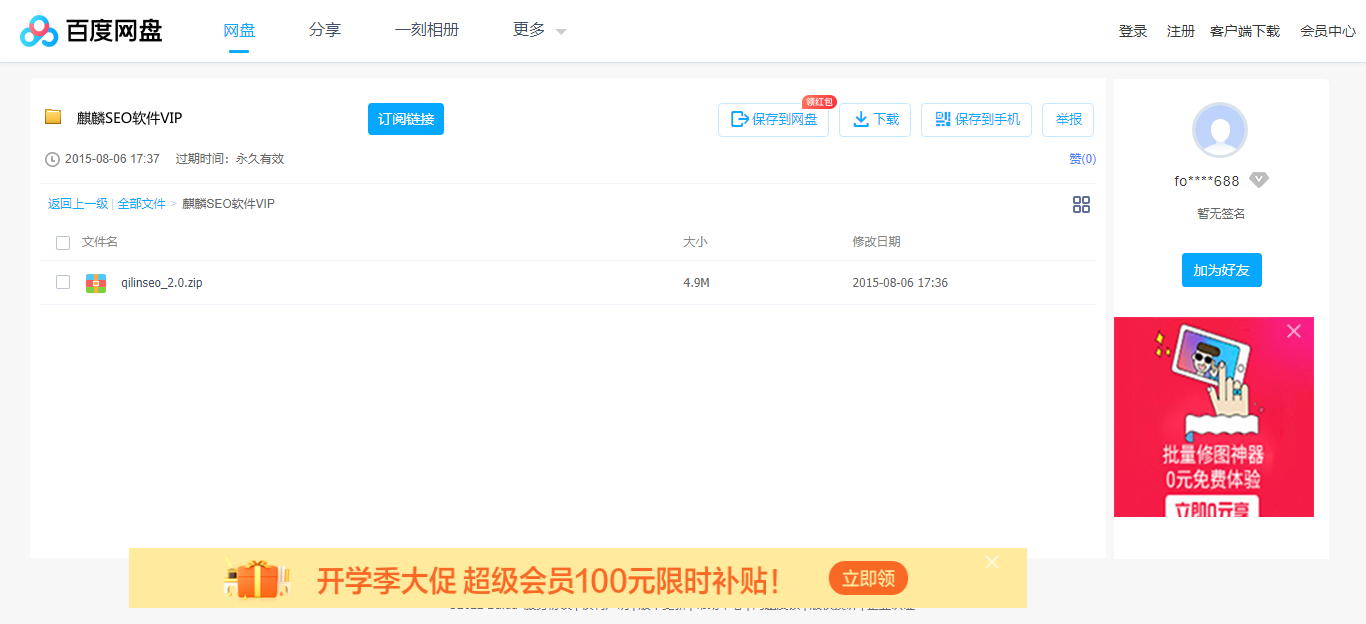Open the clock icon next to share date
Viewport: 1366px width, 624px height.
click(50, 158)
